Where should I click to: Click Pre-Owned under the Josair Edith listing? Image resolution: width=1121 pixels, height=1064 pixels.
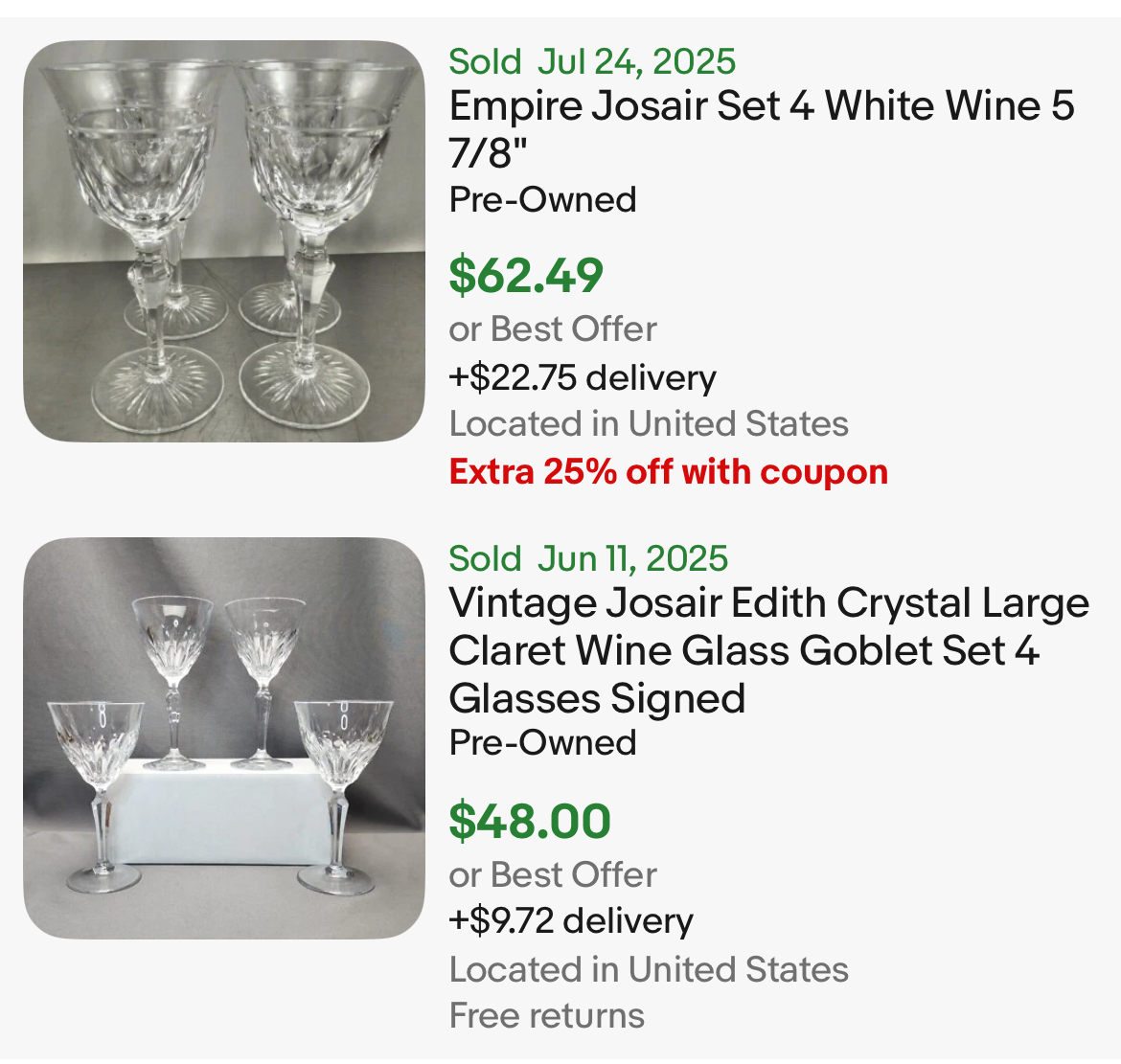[542, 742]
